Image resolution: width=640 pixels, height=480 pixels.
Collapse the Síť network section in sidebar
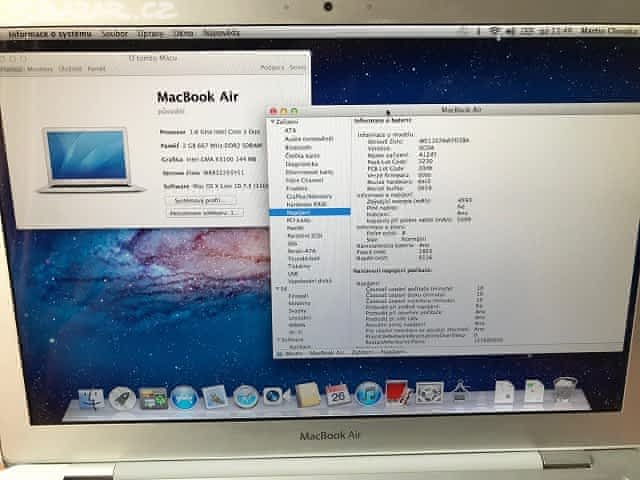[278, 289]
